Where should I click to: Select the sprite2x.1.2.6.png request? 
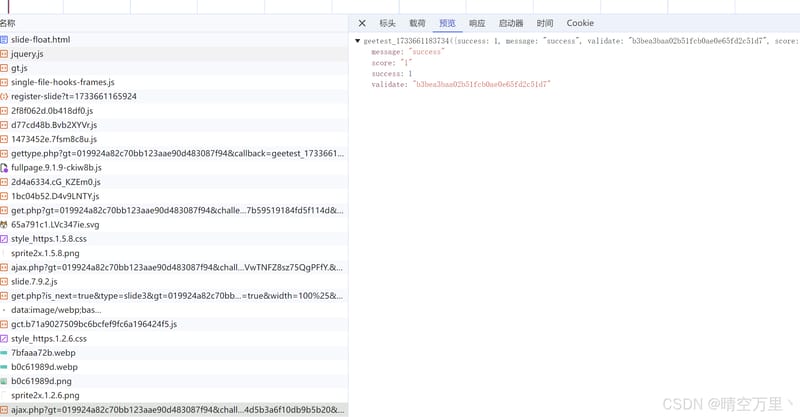pyautogui.click(x=174, y=396)
